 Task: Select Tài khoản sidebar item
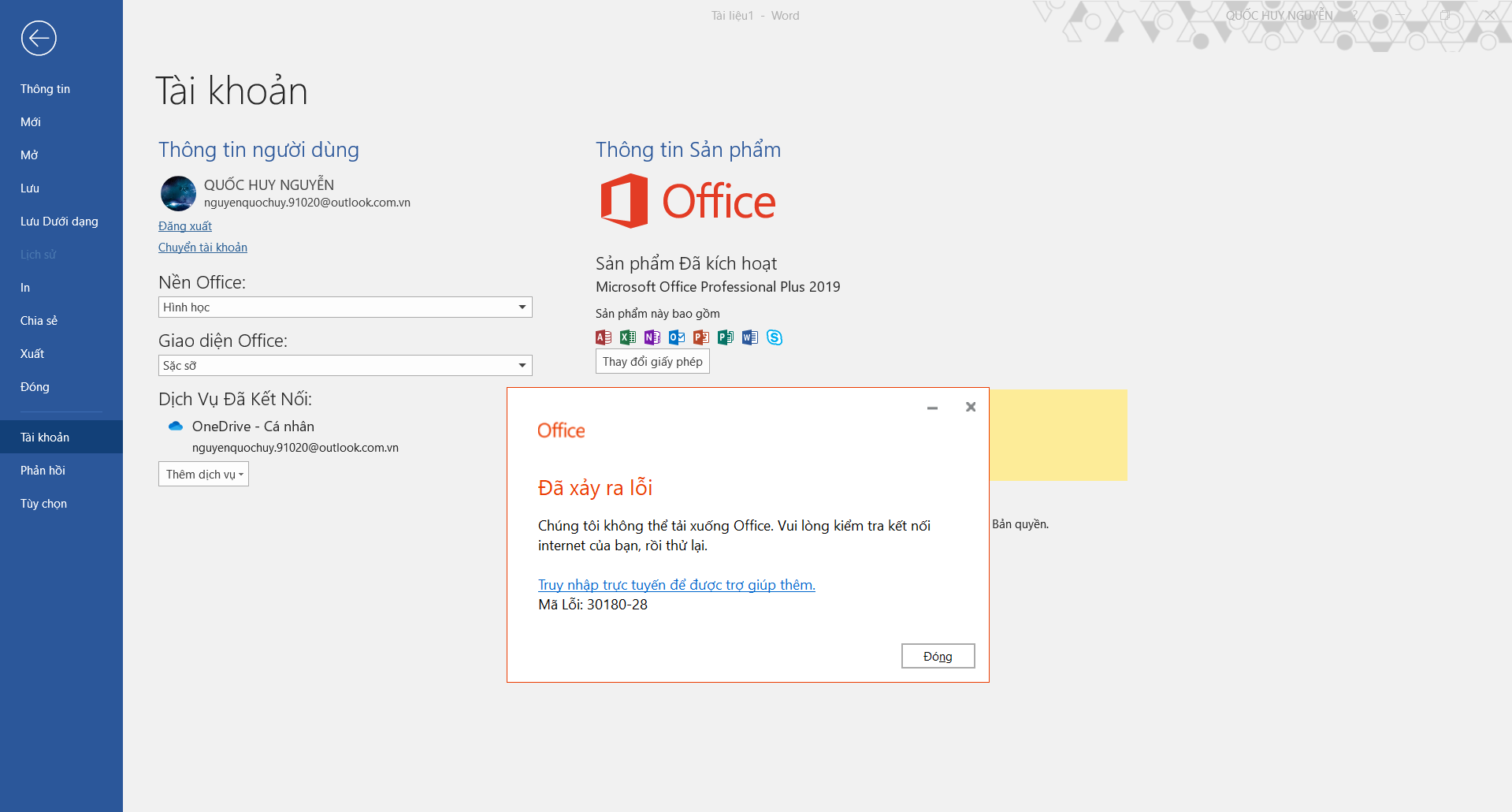(x=61, y=437)
